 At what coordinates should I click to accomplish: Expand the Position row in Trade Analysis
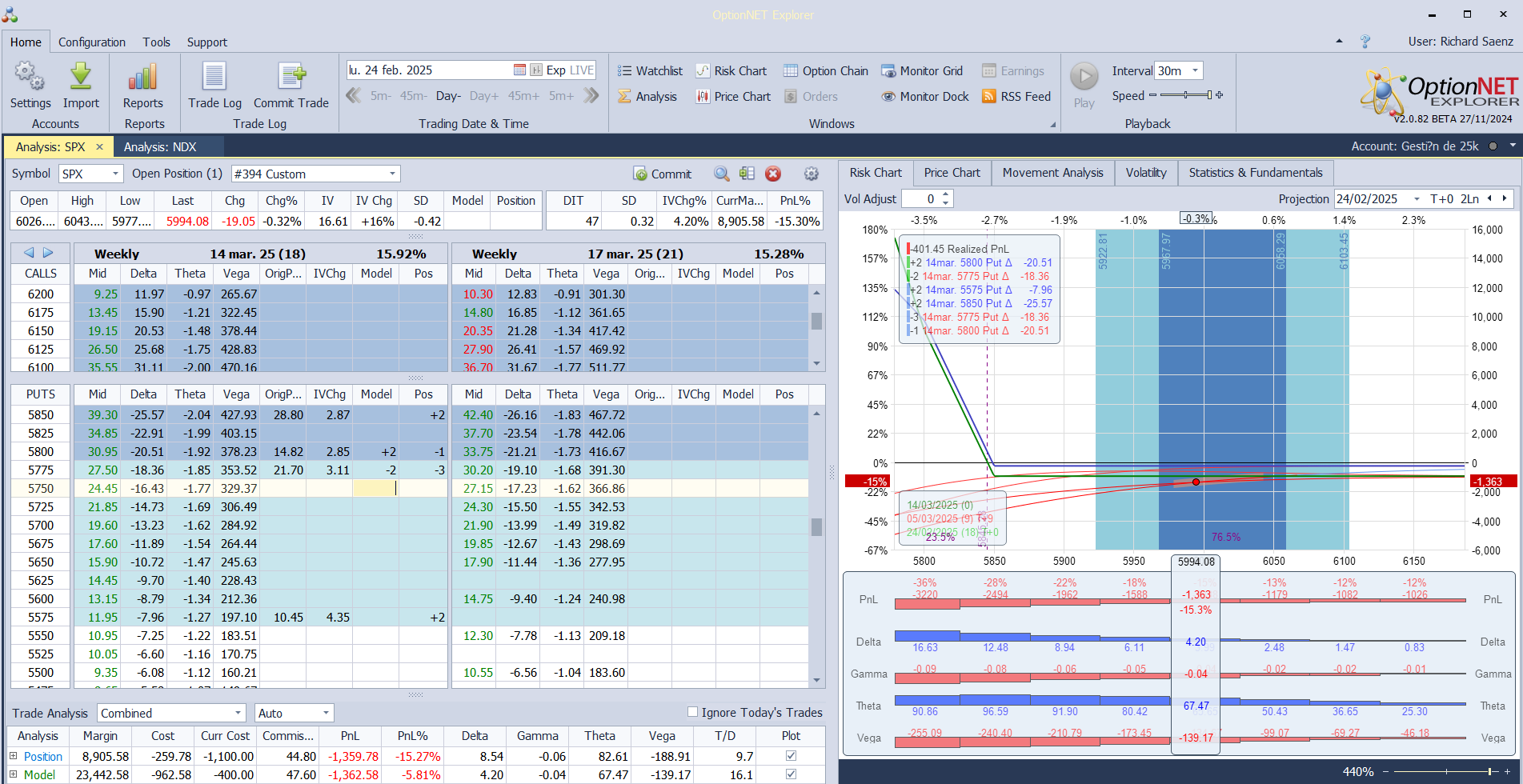13,756
